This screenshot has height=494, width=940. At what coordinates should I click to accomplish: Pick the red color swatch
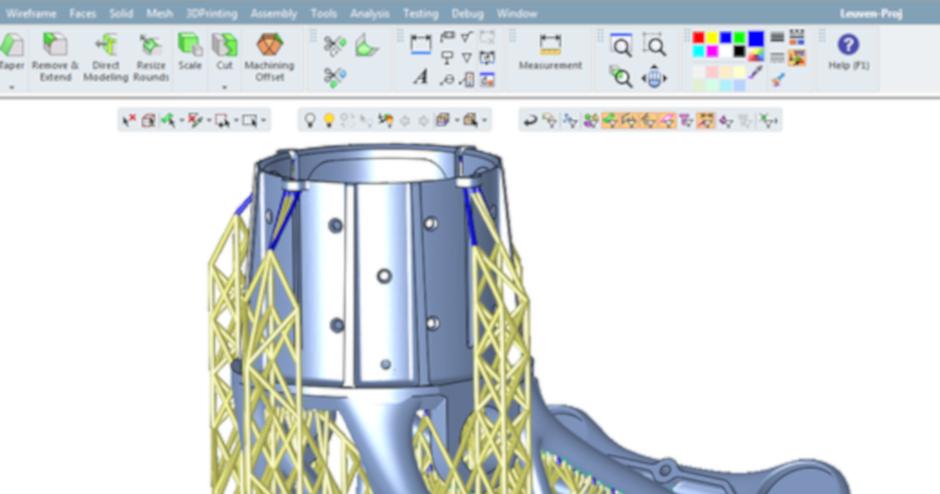point(699,38)
